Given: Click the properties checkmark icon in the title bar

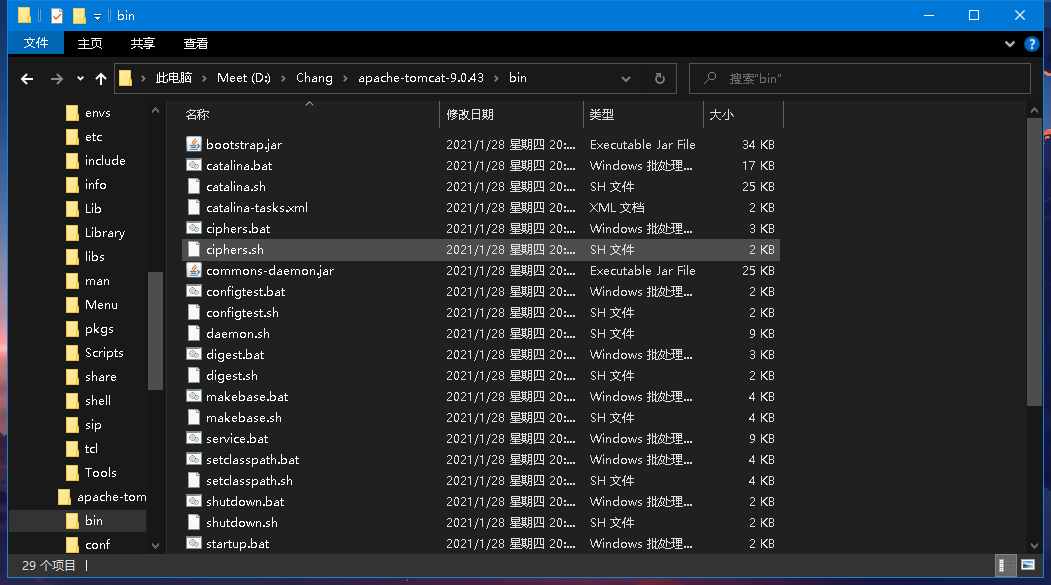Looking at the screenshot, I should tap(56, 15).
